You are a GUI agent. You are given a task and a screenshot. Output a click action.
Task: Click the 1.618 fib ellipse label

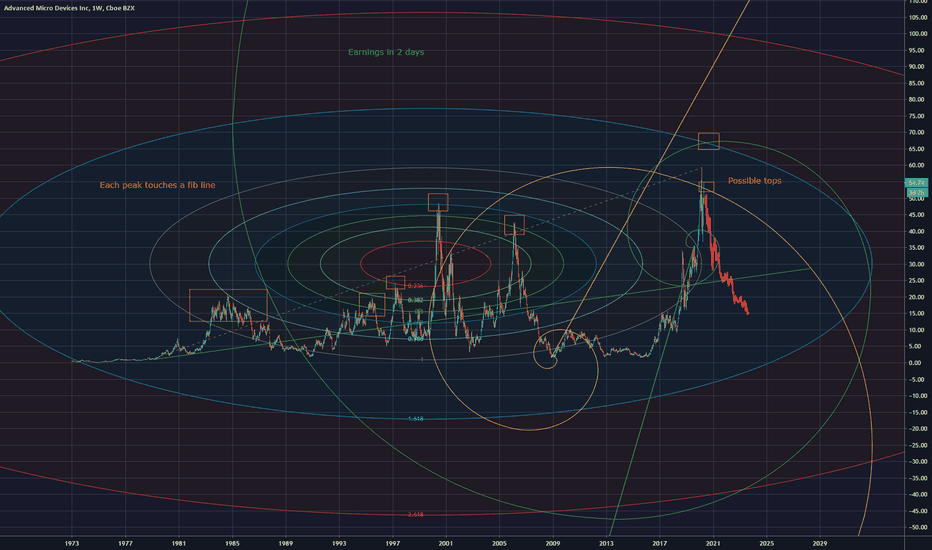(x=415, y=419)
